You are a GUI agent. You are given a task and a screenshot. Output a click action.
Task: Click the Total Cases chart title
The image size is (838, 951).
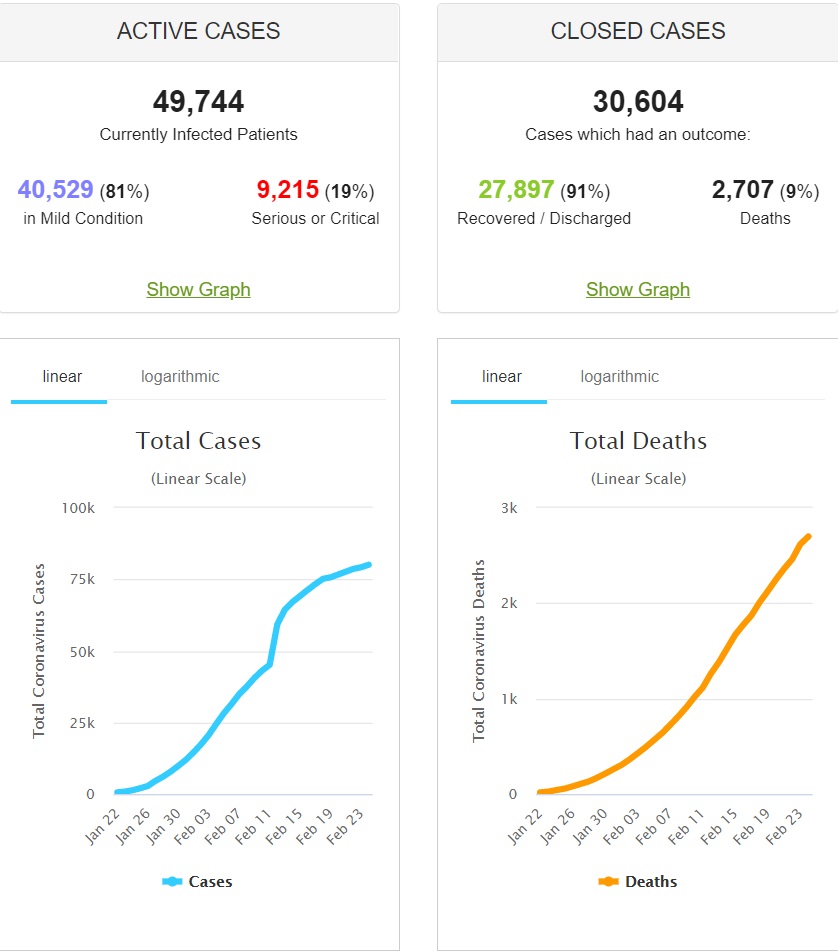click(198, 441)
